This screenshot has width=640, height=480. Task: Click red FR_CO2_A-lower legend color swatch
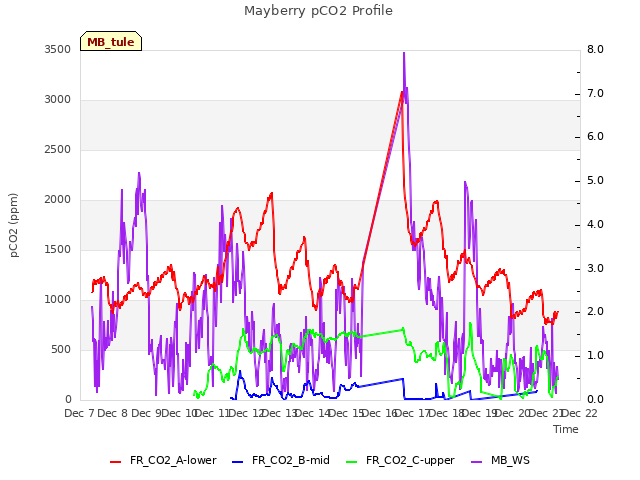coord(116,462)
